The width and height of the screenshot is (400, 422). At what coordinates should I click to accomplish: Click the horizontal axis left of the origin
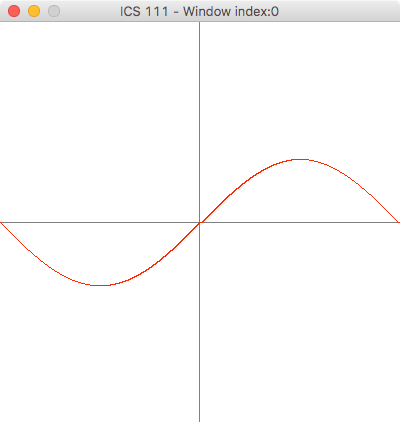(100, 222)
